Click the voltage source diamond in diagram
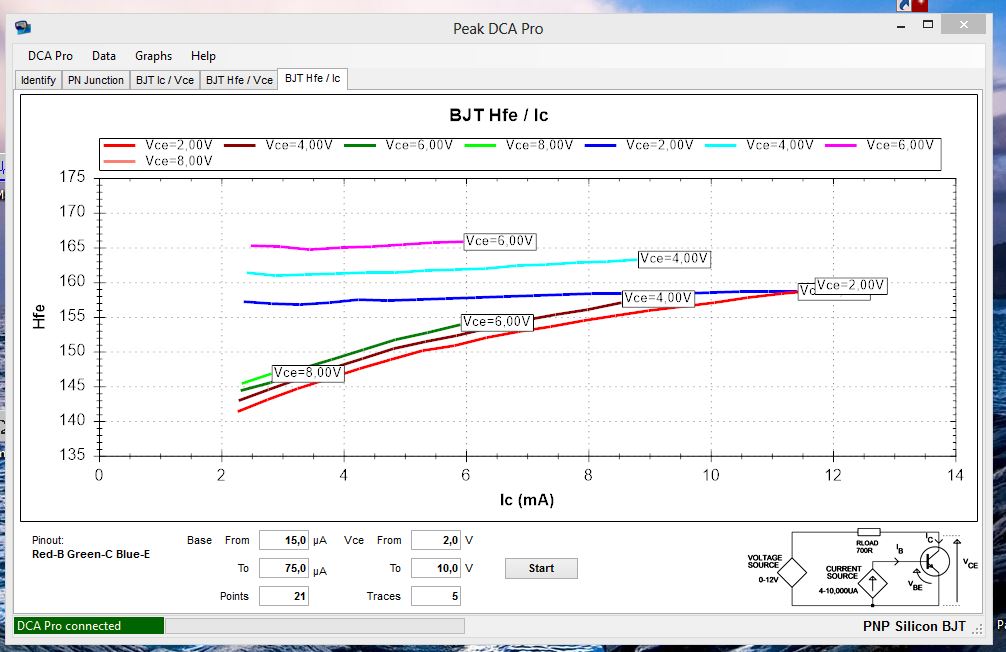The image size is (1006, 652). click(x=792, y=572)
